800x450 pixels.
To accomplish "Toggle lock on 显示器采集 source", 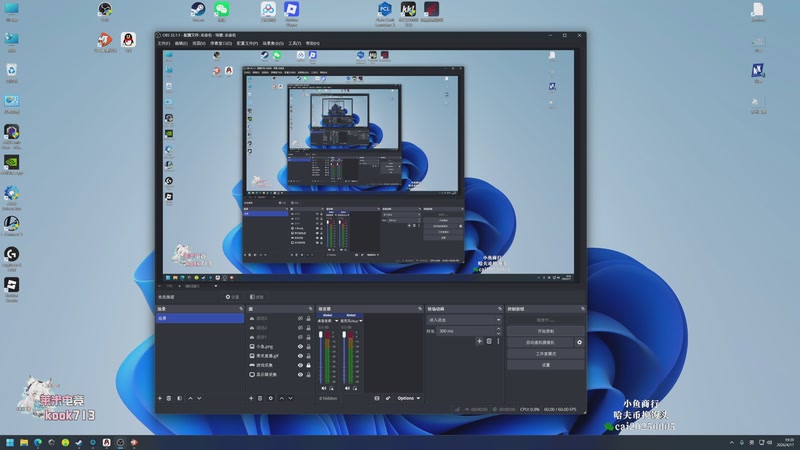I will 308,374.
